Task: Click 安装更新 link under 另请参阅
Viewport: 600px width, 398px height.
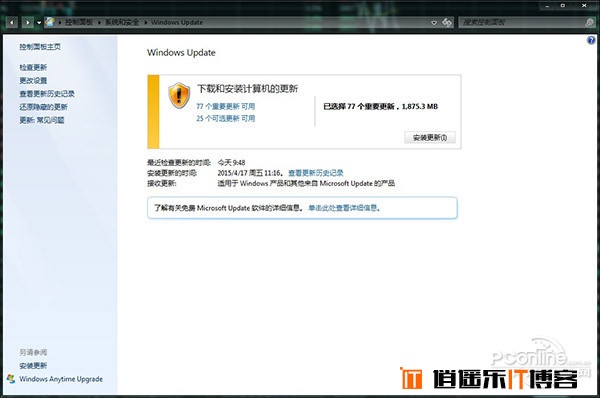Action: click(33, 365)
